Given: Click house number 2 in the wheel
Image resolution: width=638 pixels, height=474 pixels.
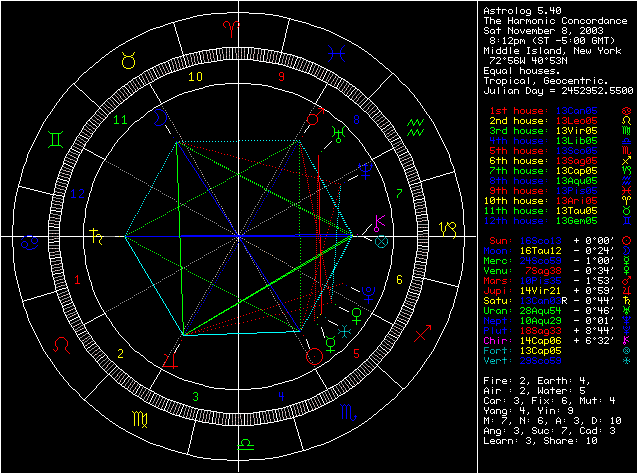Looking at the screenshot, I should [x=120, y=354].
